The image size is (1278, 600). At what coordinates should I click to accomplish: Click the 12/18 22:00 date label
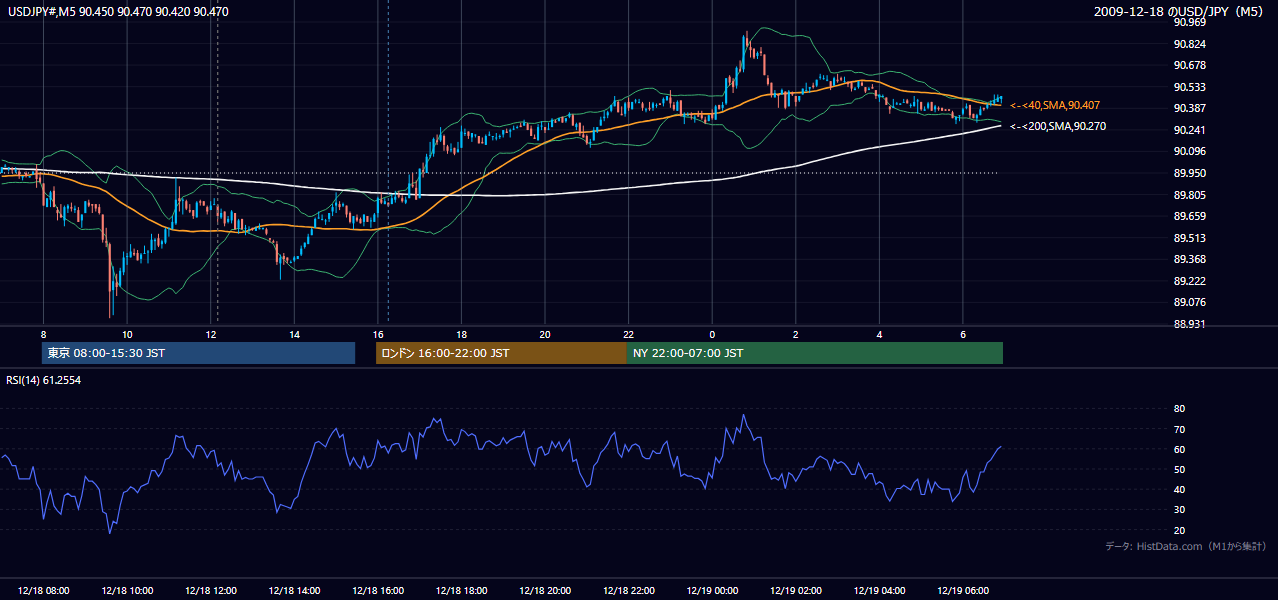(x=629, y=591)
